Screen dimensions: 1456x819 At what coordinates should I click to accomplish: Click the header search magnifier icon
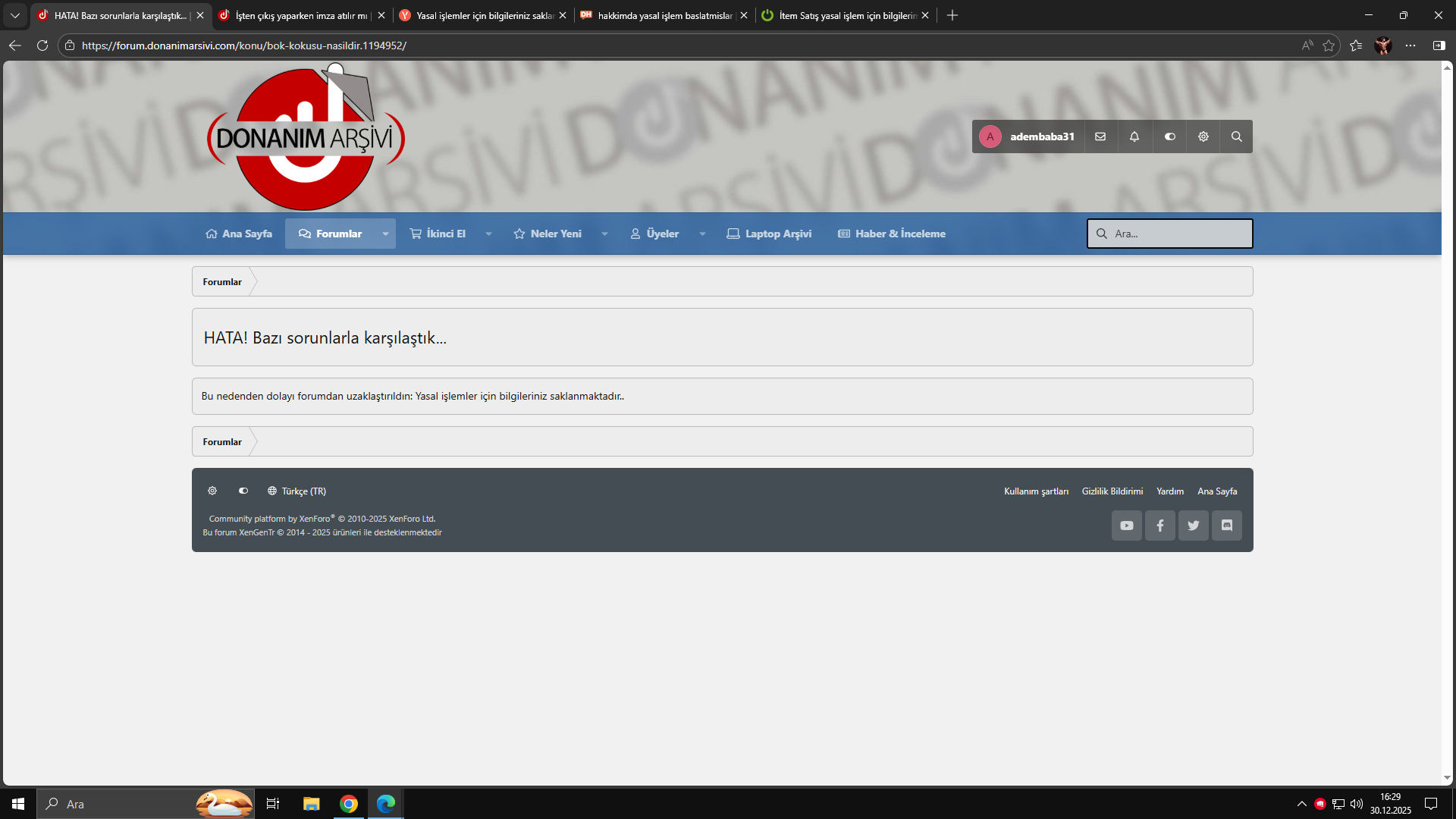click(1237, 136)
